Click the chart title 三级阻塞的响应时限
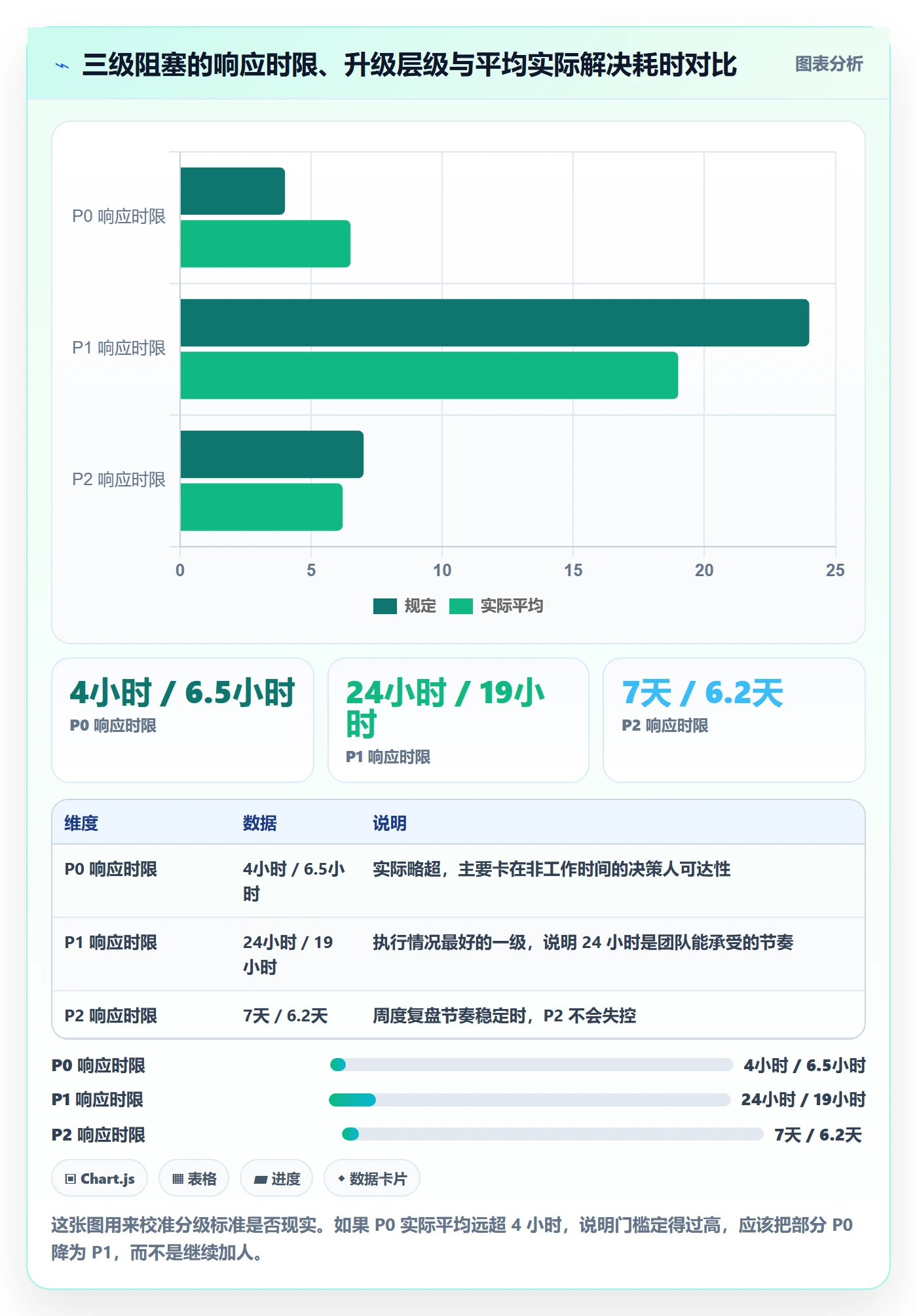 [x=410, y=65]
